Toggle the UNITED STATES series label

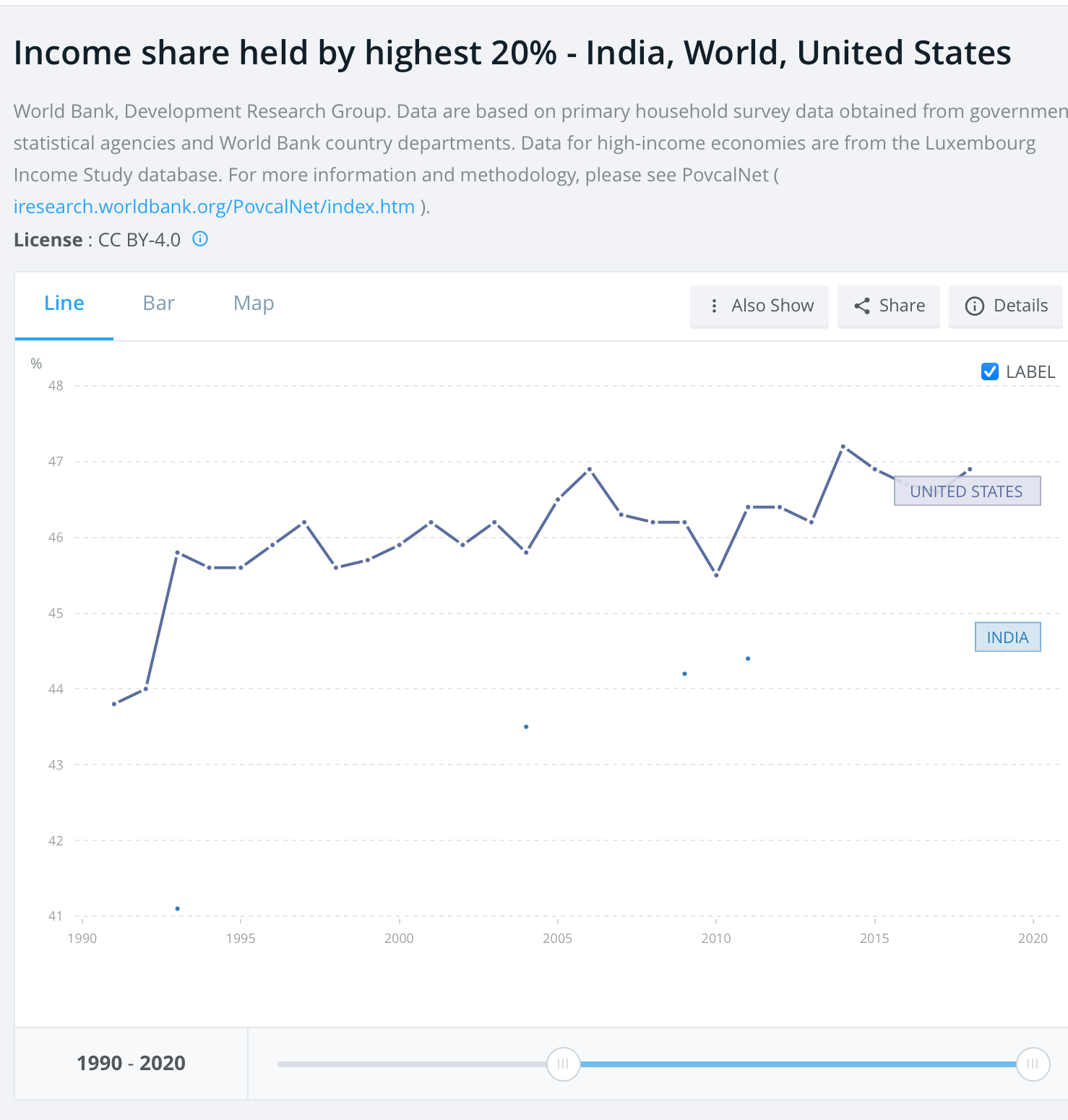pyautogui.click(x=967, y=491)
